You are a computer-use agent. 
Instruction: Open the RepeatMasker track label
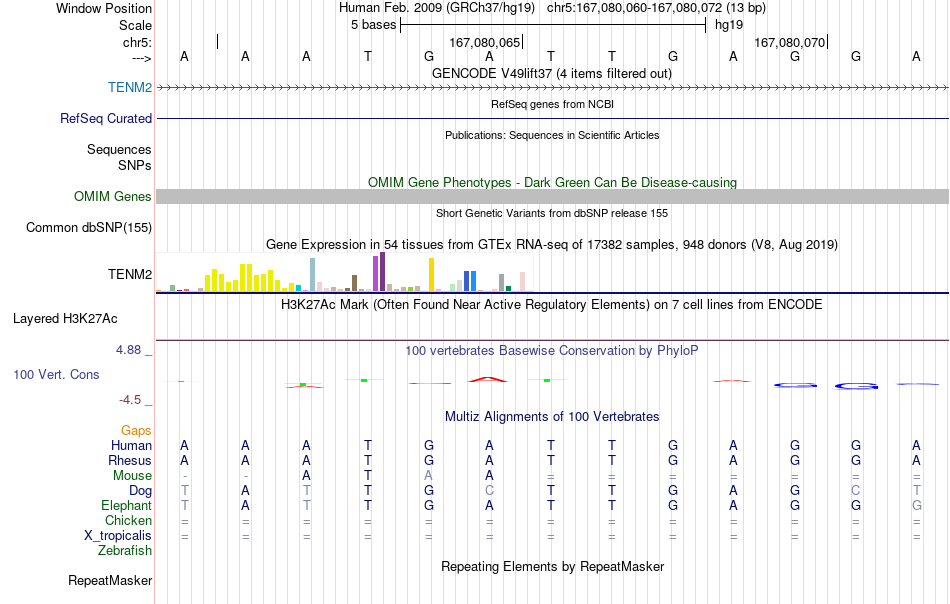(x=110, y=580)
